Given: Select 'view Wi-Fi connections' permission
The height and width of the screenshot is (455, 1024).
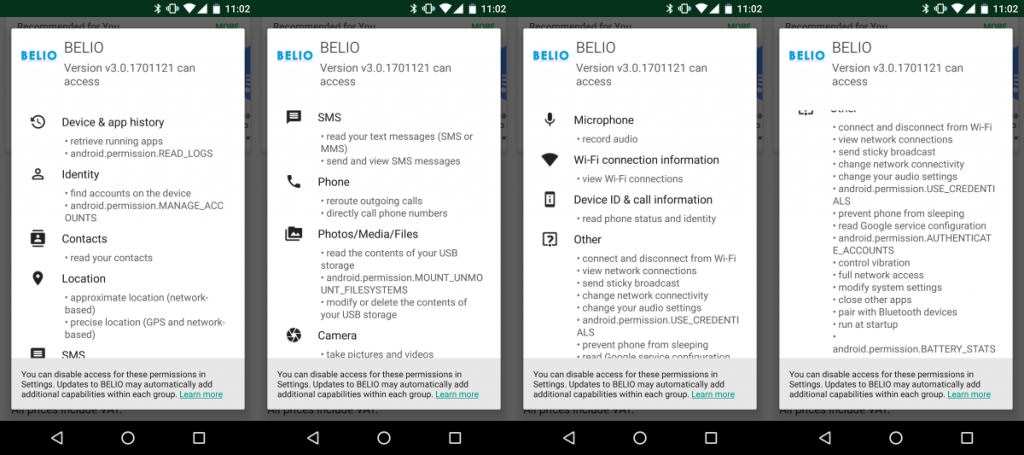Looking at the screenshot, I should coord(632,179).
